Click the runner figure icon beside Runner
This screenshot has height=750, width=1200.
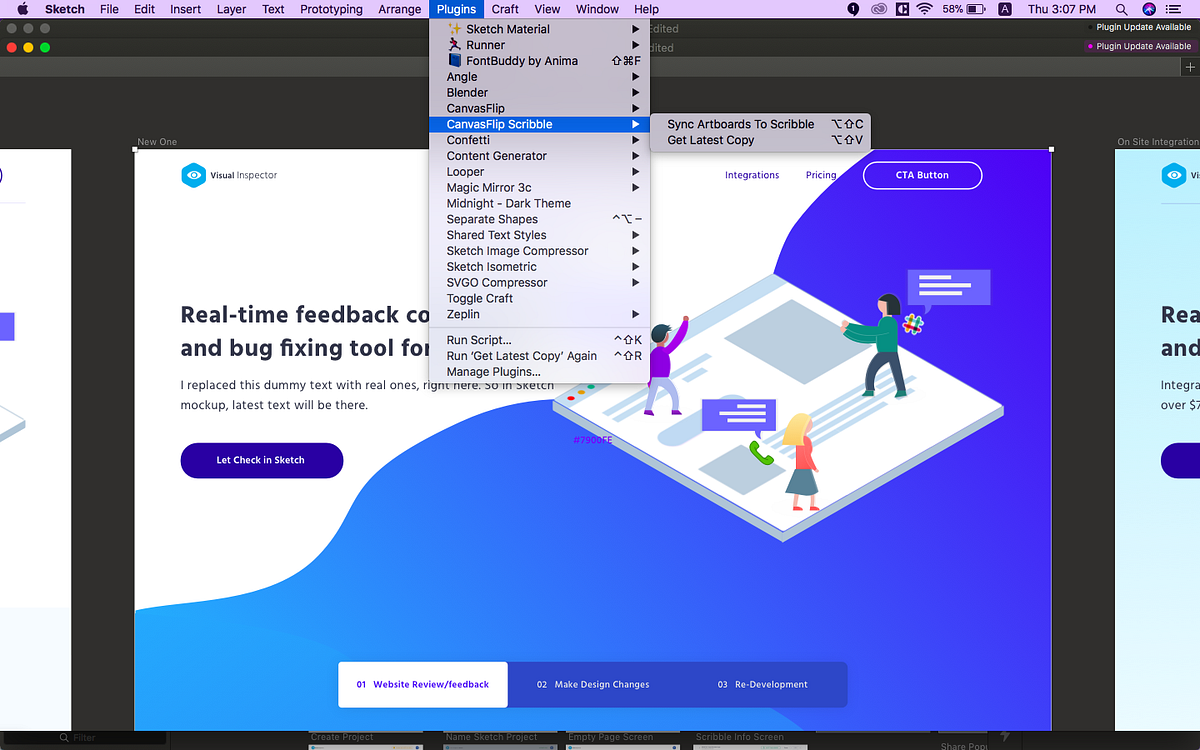click(x=455, y=45)
